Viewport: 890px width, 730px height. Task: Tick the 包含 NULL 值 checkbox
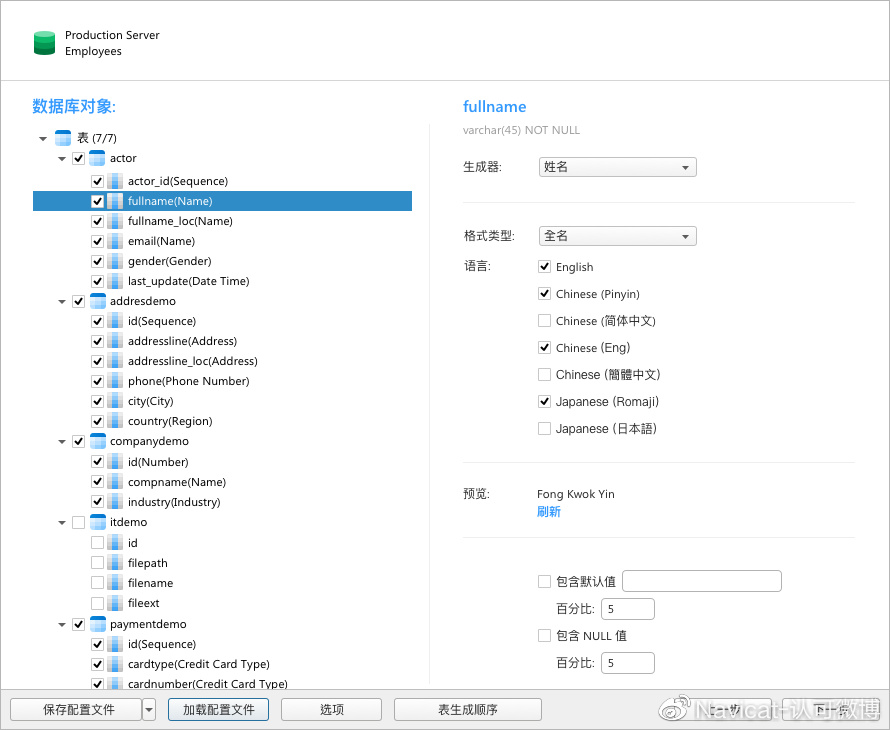click(544, 636)
